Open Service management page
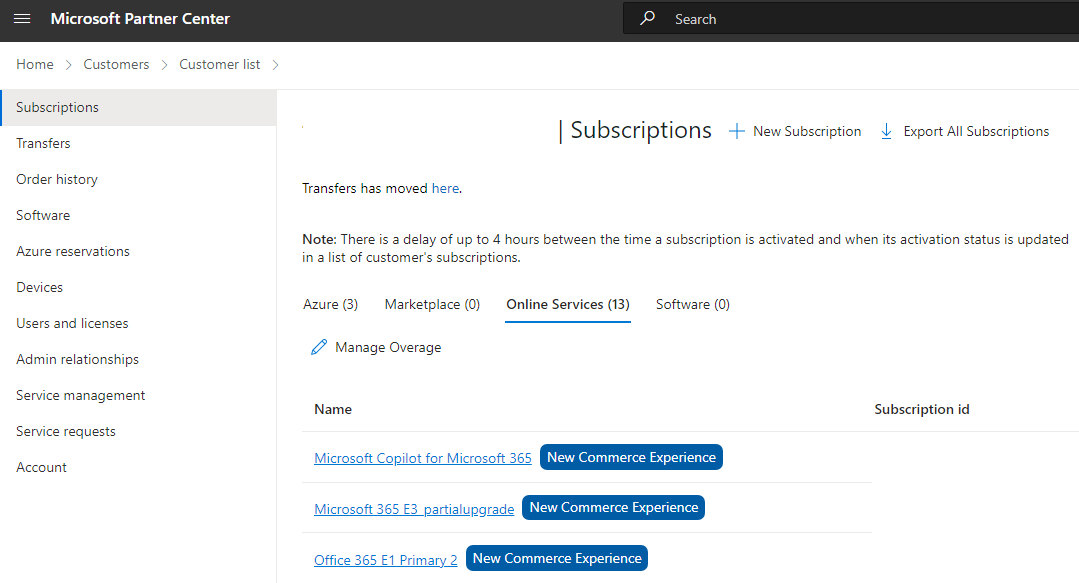1079x583 pixels. click(x=138, y=395)
